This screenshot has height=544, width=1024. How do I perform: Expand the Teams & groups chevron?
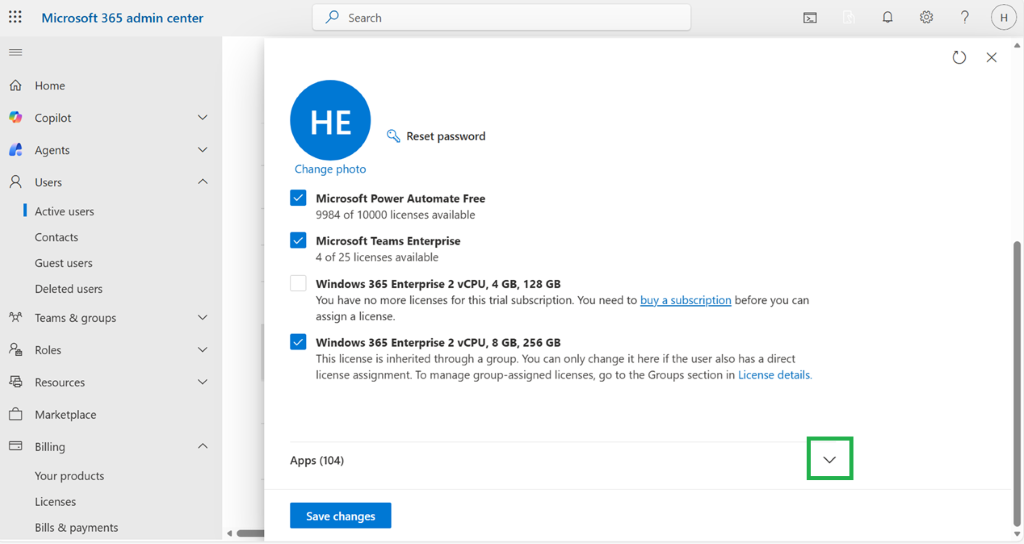pos(202,317)
